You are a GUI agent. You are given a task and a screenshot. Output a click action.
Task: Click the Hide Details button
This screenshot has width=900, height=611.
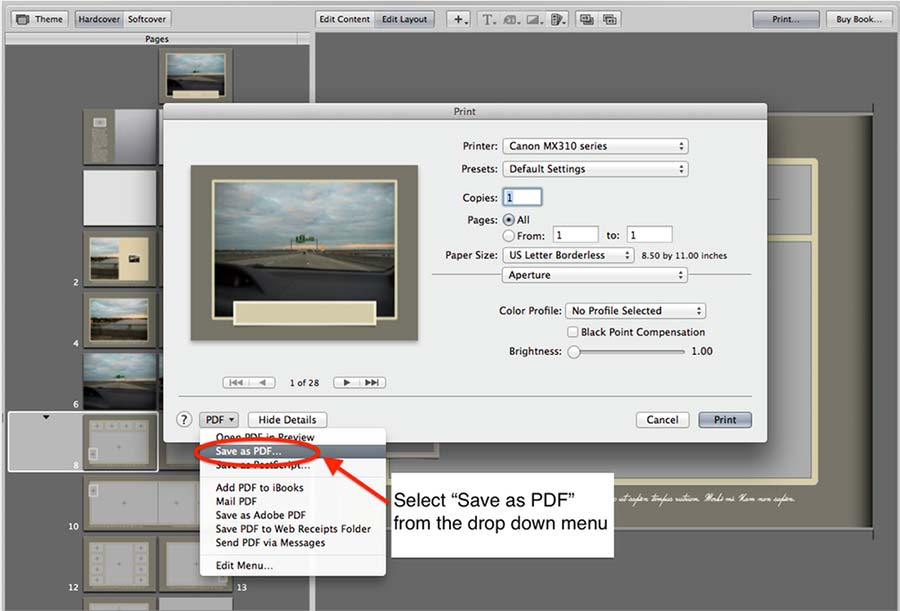pyautogui.click(x=287, y=420)
